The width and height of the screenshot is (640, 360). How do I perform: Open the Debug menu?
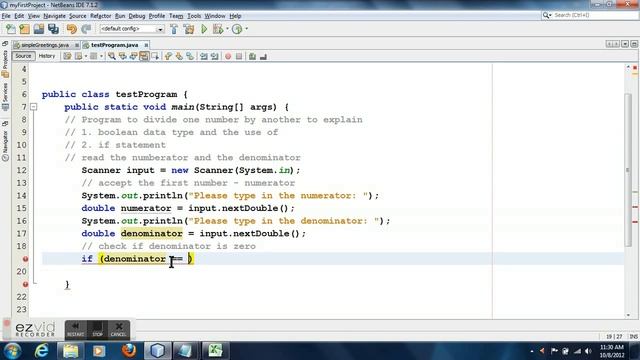[x=137, y=16]
